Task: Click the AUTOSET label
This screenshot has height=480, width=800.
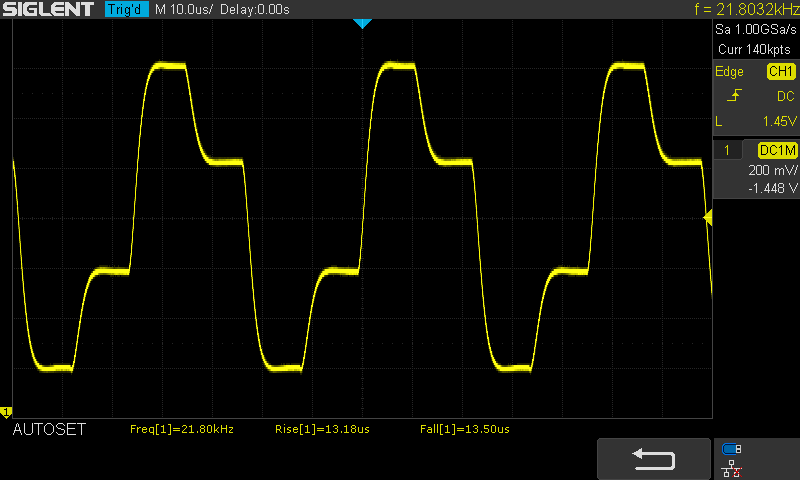Action: coord(49,430)
